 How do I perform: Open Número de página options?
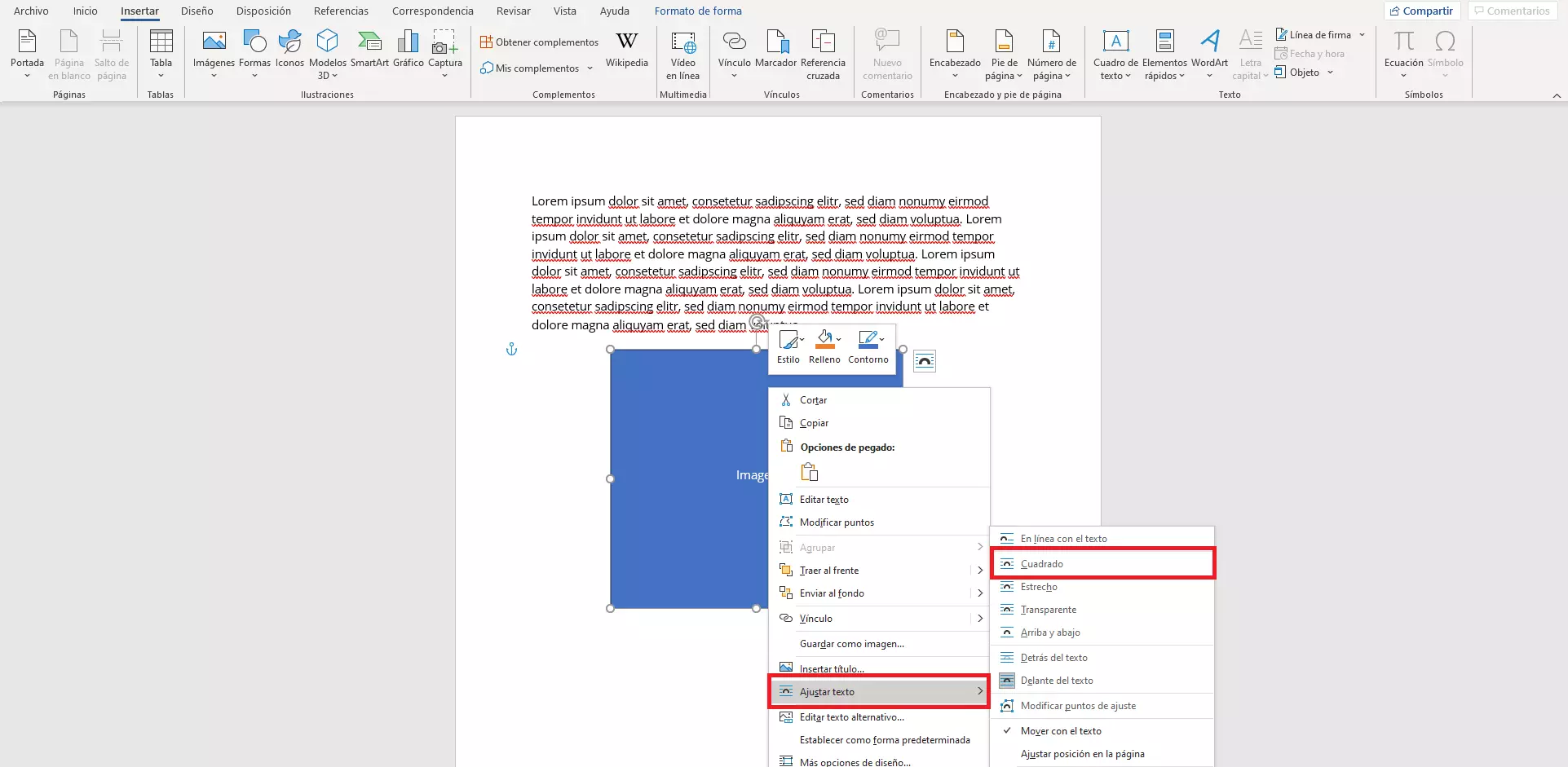pos(1051,54)
